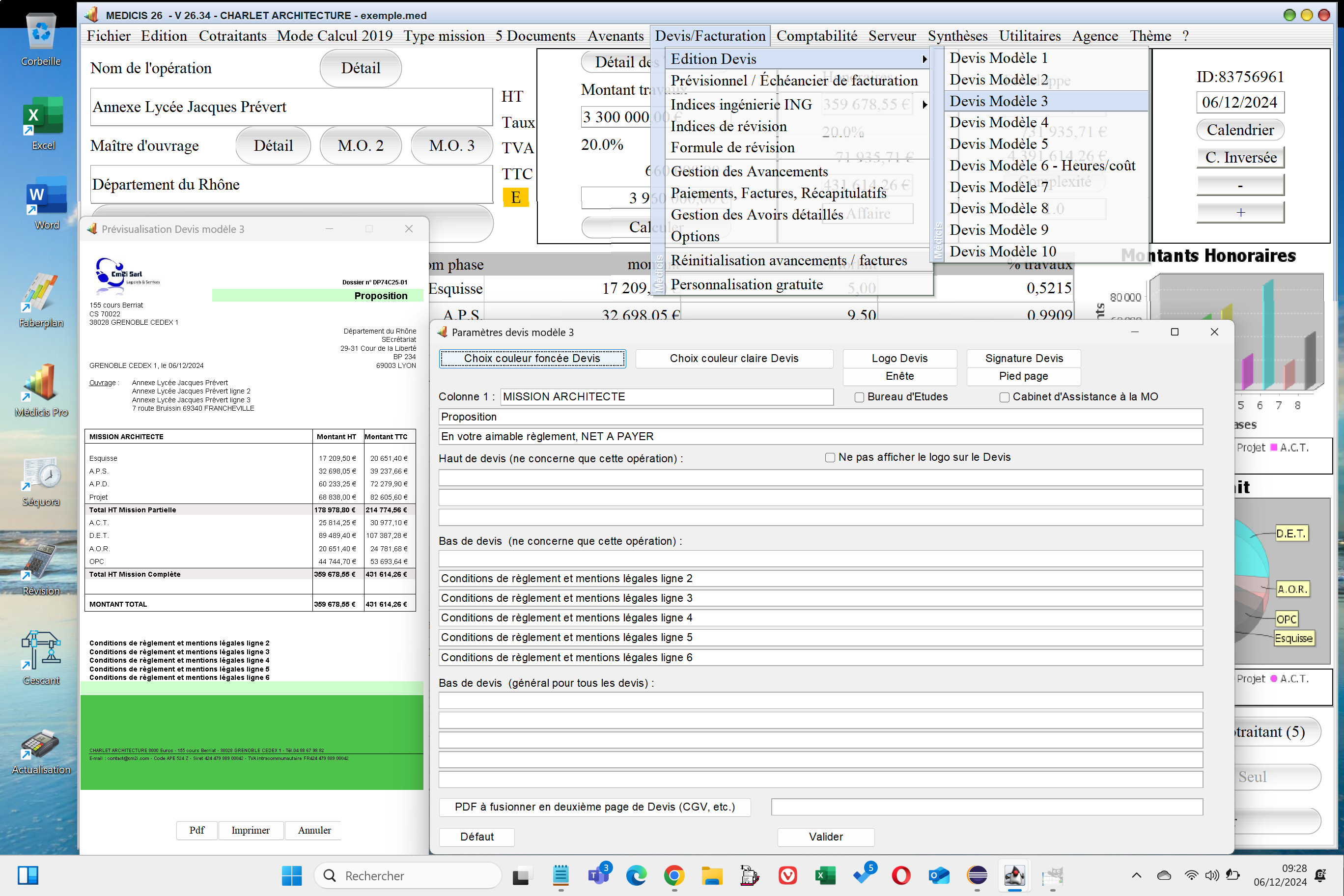Launch the Gescant desktop shortcut

[x=41, y=657]
